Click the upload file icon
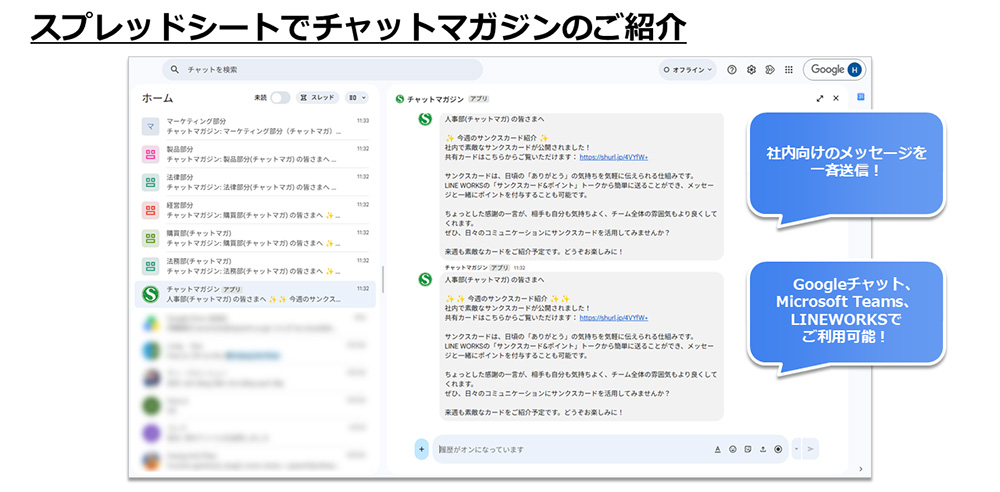The image size is (1000, 492). (x=763, y=449)
